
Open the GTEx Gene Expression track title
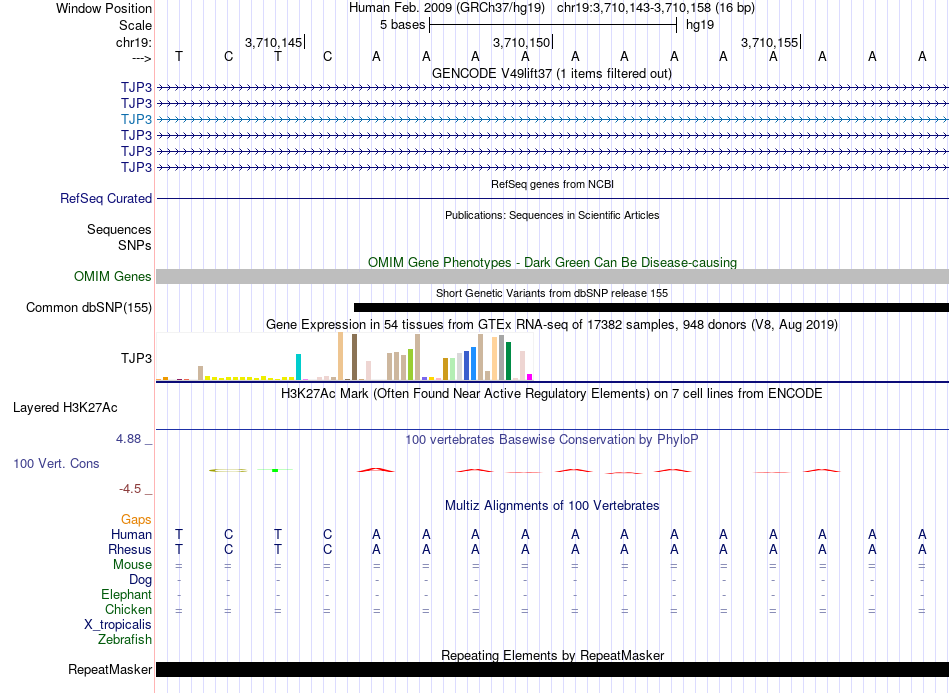pos(552,325)
